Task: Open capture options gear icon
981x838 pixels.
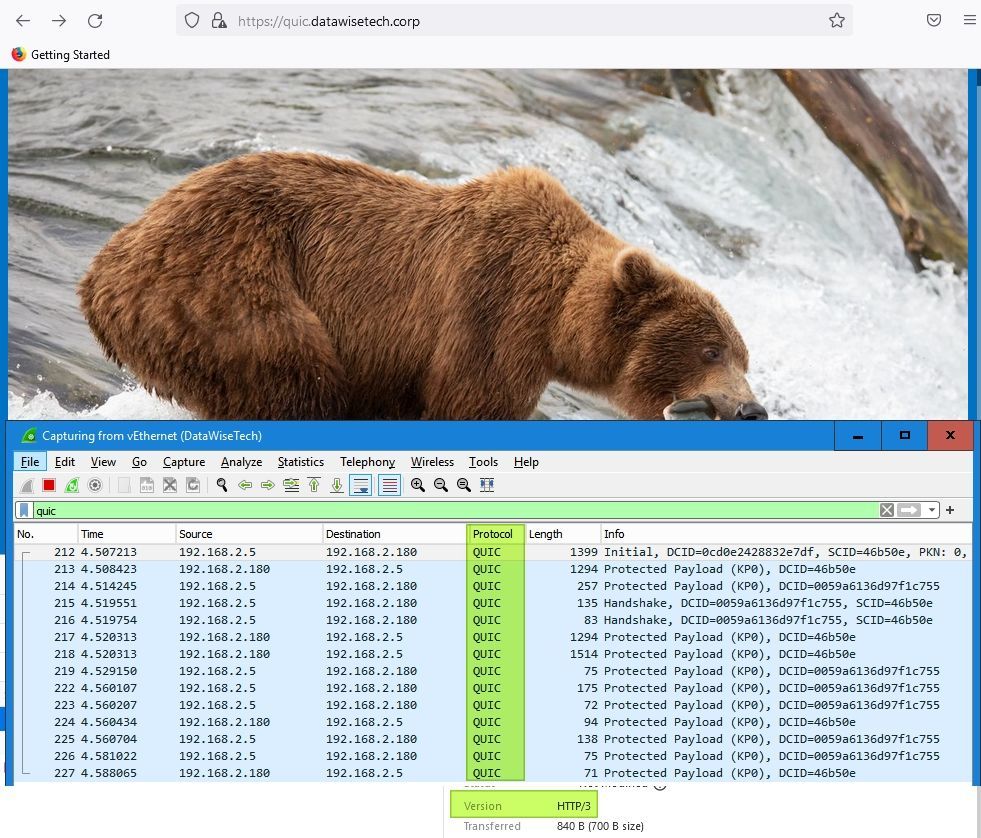Action: click(94, 485)
